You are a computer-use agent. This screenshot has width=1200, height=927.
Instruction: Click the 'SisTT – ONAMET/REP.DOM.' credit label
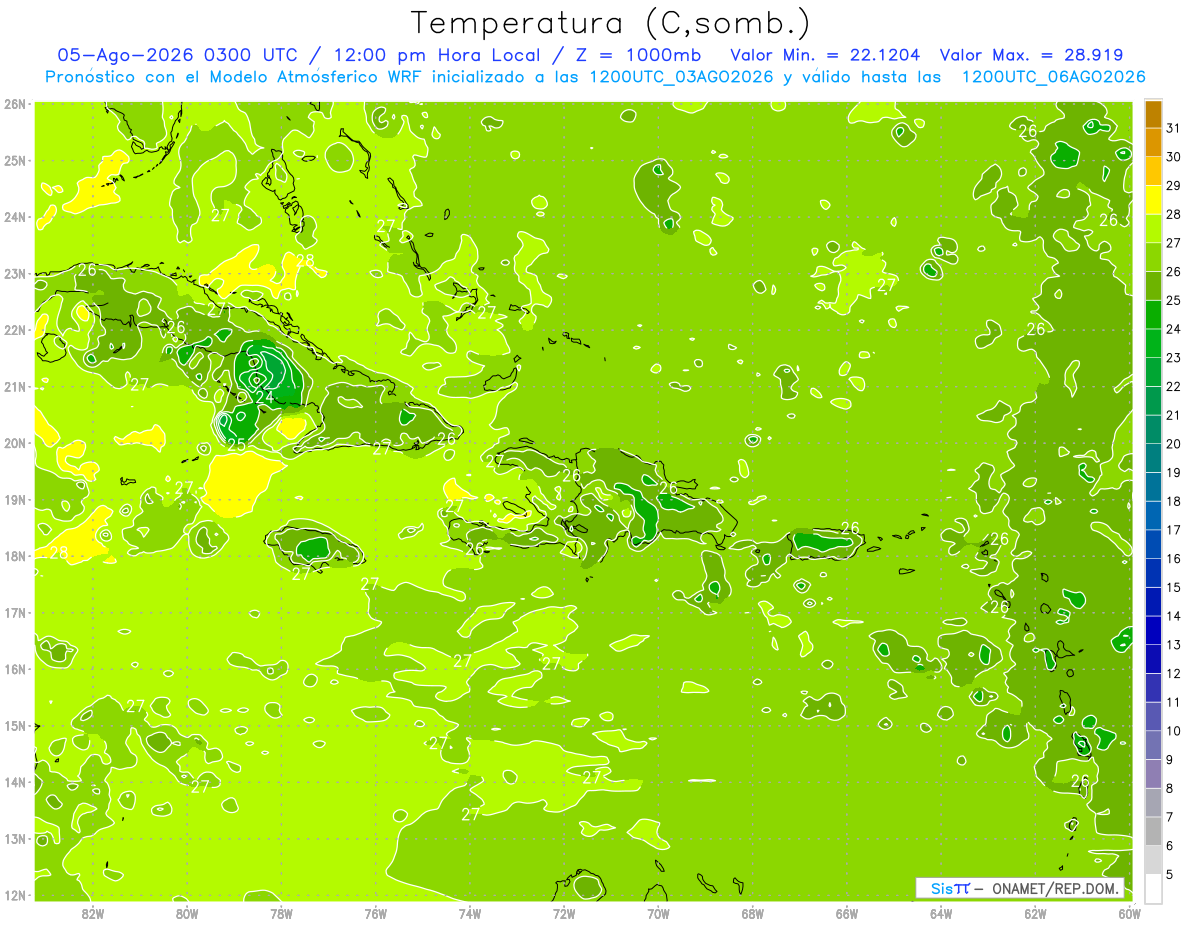1019,888
